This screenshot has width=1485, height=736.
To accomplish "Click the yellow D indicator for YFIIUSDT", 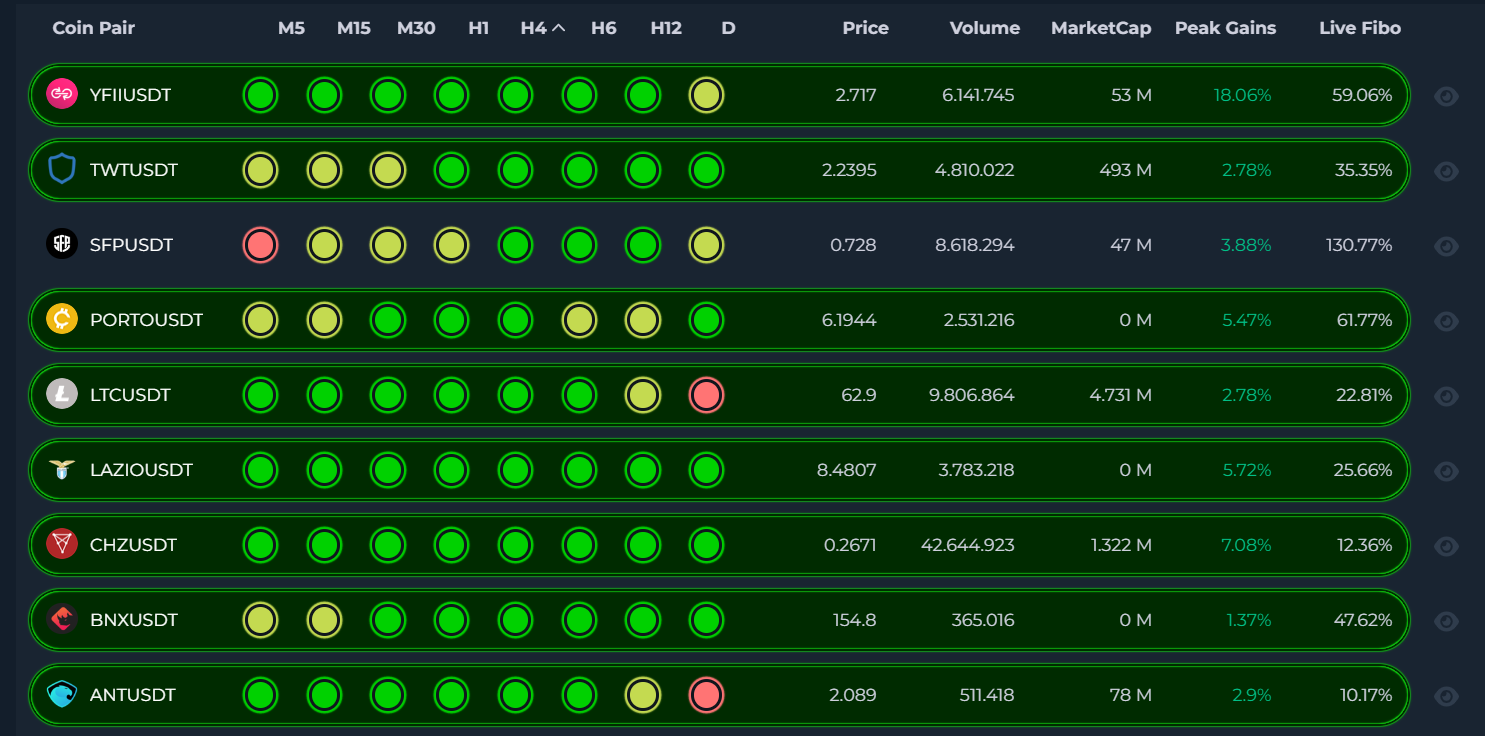I will pos(706,95).
